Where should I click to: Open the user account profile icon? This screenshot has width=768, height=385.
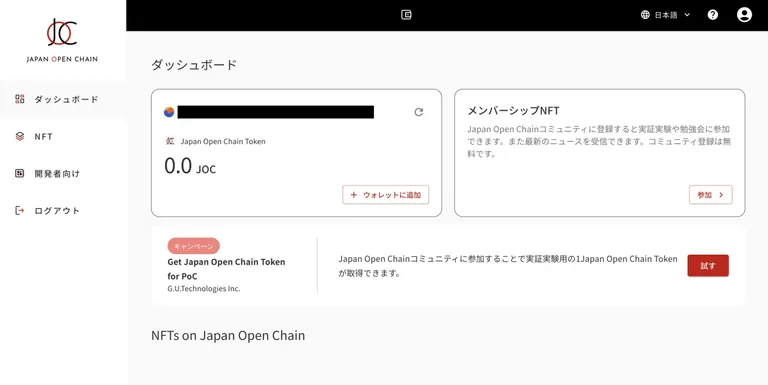click(x=744, y=15)
